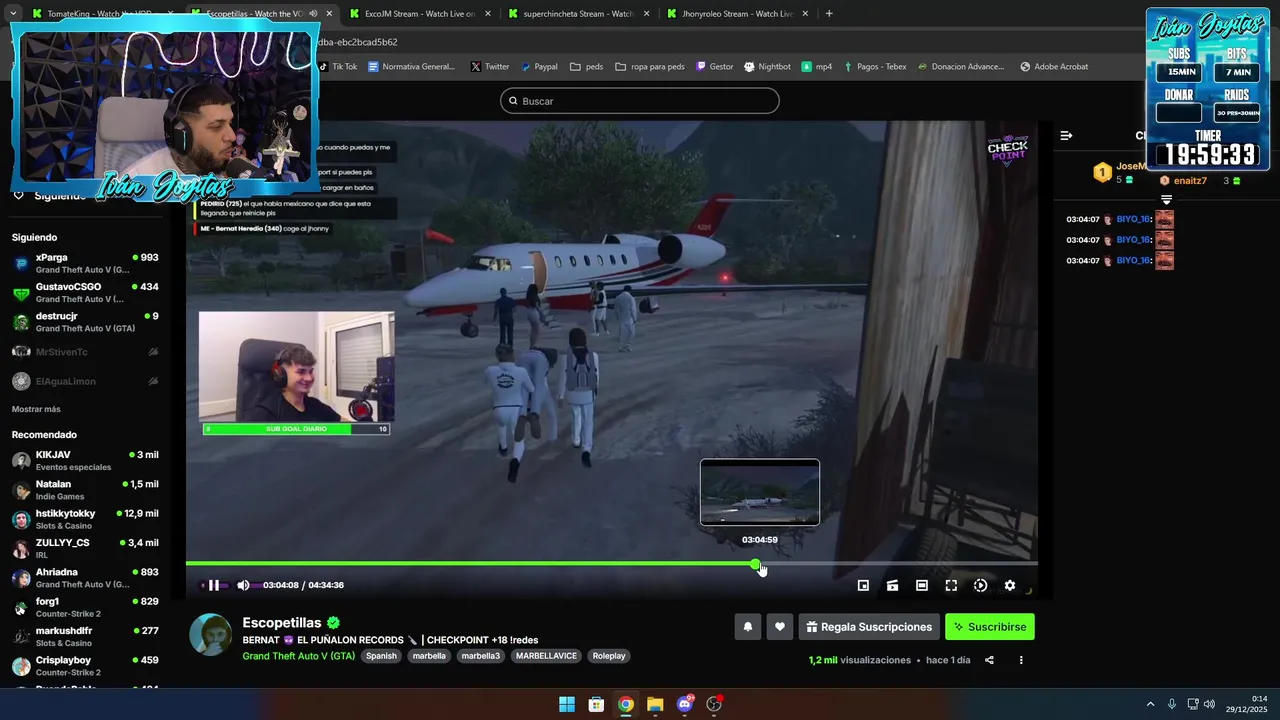
Task: Share the VOD via share icon
Action: [989, 660]
